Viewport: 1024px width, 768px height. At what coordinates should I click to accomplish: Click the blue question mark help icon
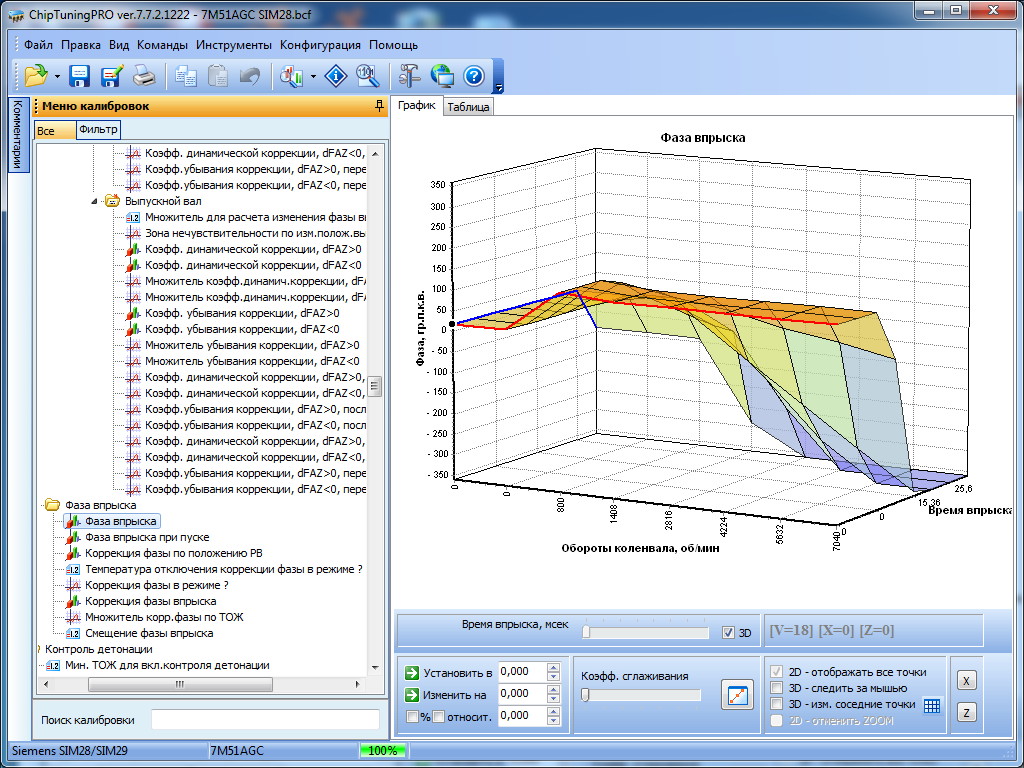[473, 76]
